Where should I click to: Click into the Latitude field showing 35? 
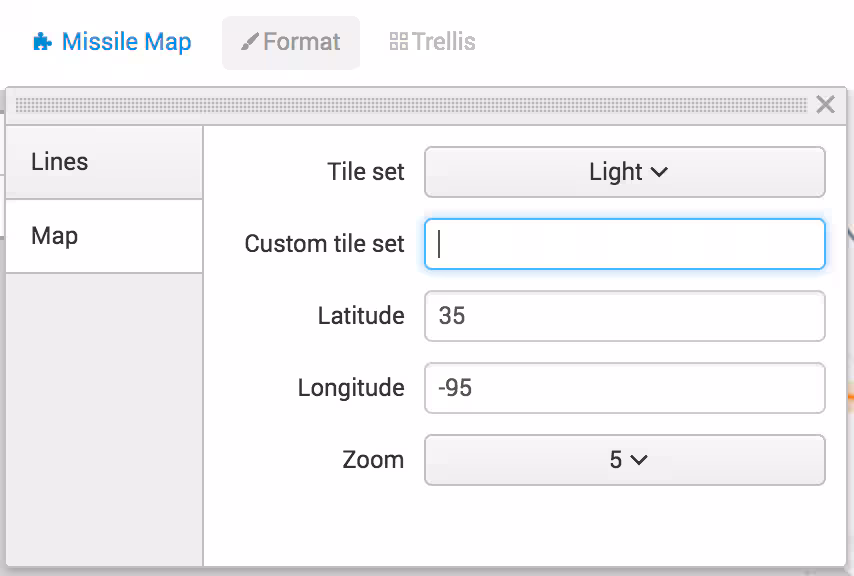coord(624,316)
